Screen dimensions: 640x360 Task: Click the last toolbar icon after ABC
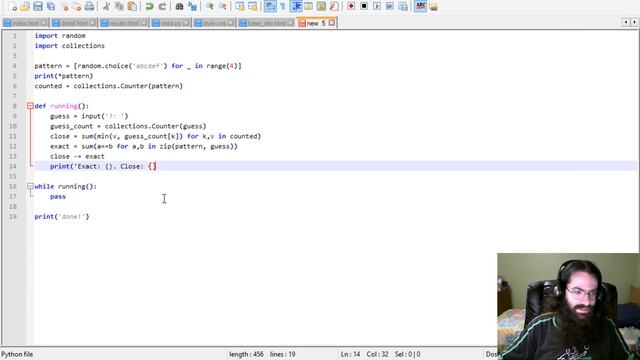433,6
